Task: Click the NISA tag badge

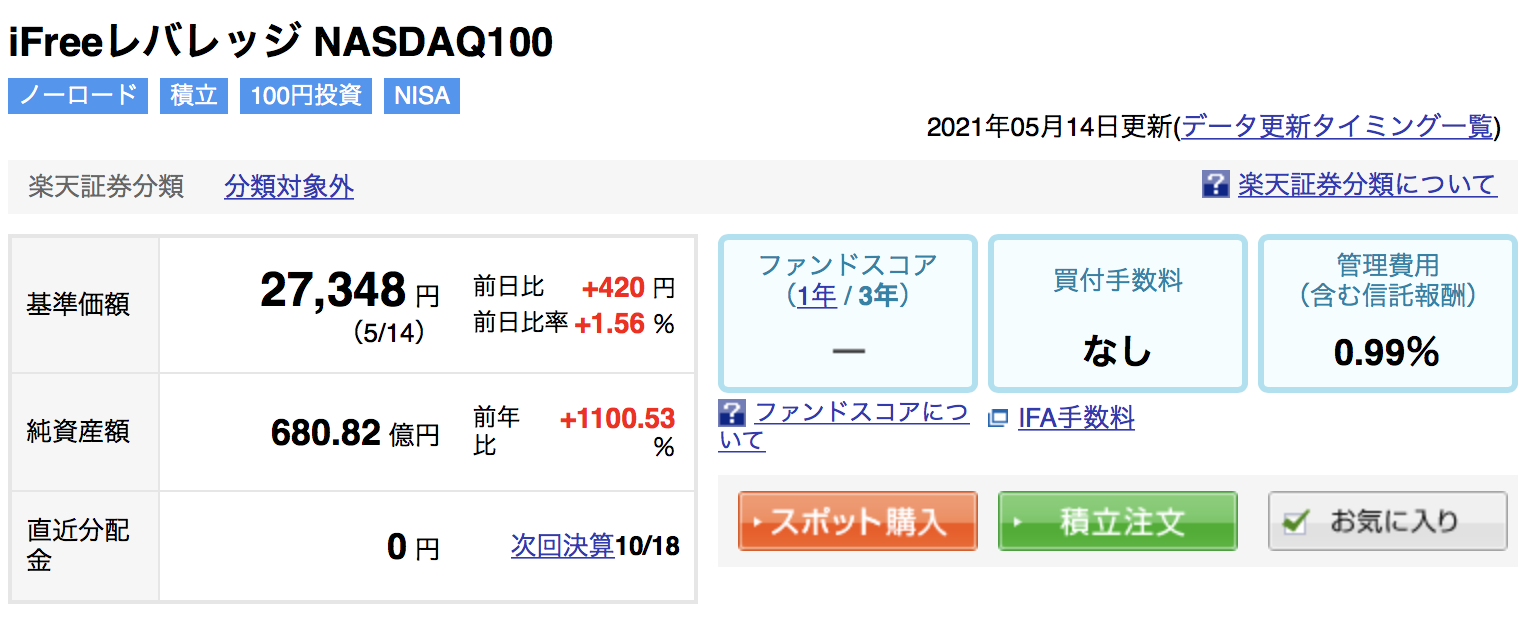Action: [422, 96]
